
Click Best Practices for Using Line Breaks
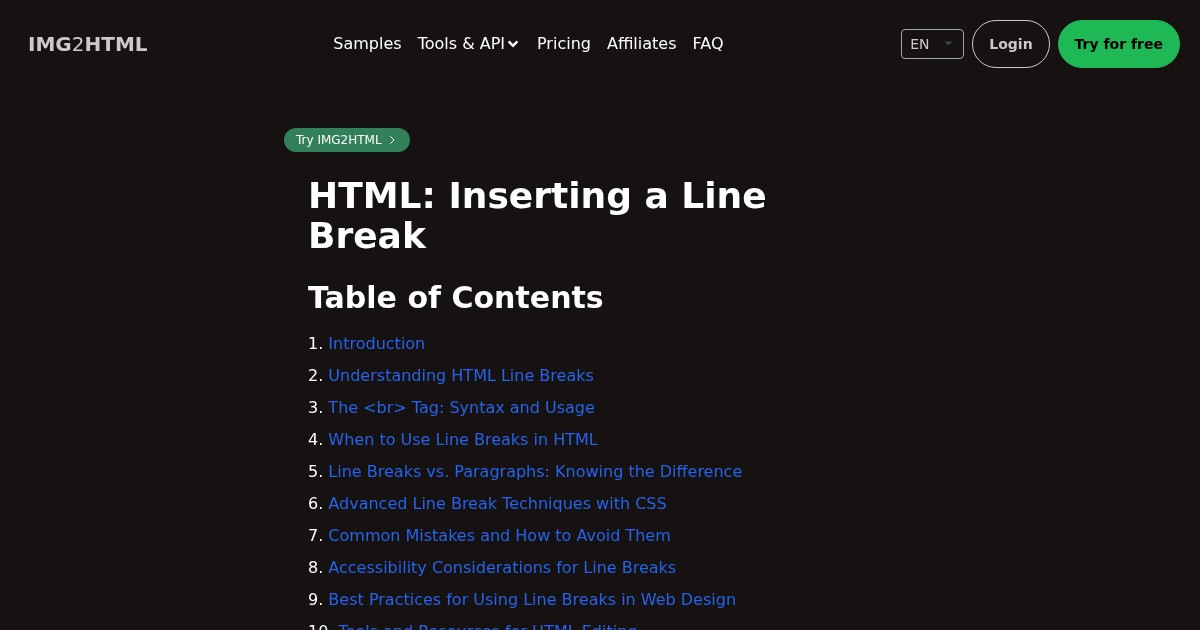[532, 599]
